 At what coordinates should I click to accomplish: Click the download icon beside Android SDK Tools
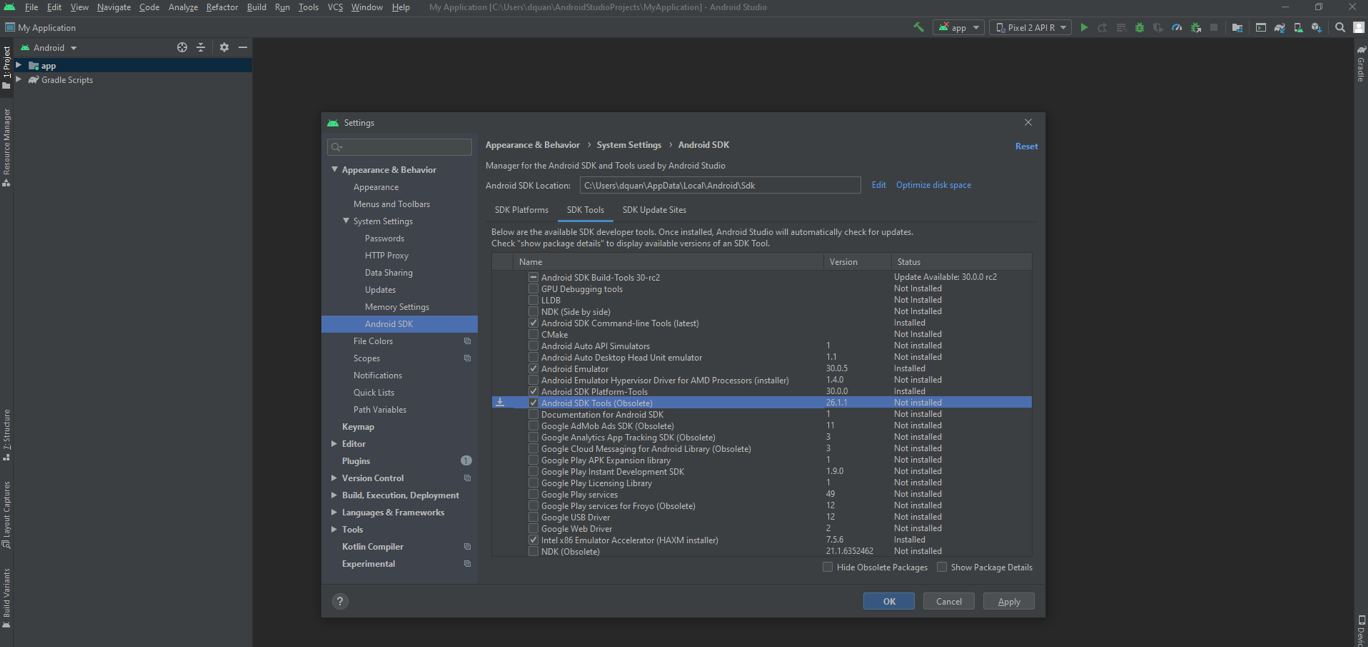[x=500, y=403]
